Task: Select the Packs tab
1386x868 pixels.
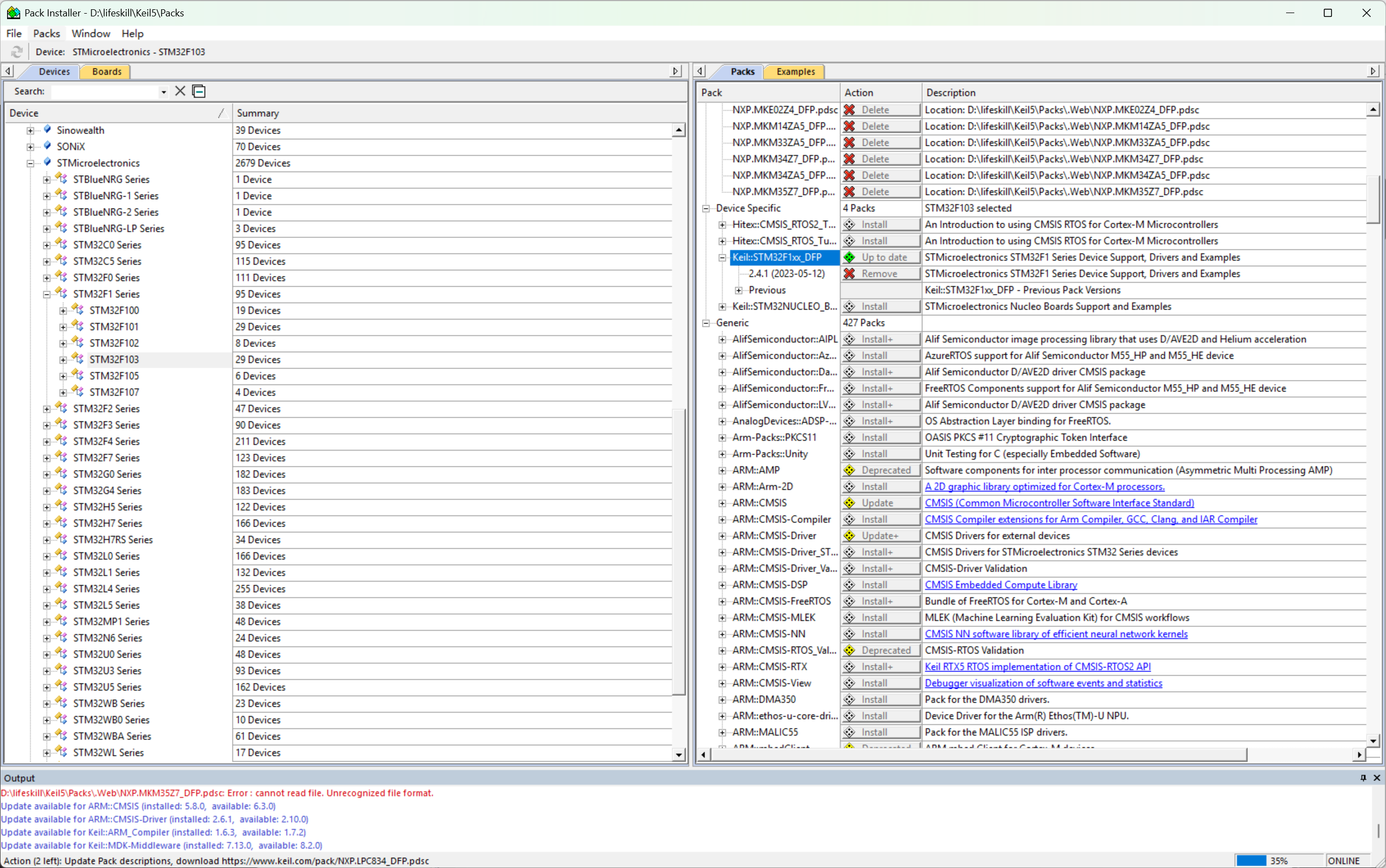Action: pos(742,71)
